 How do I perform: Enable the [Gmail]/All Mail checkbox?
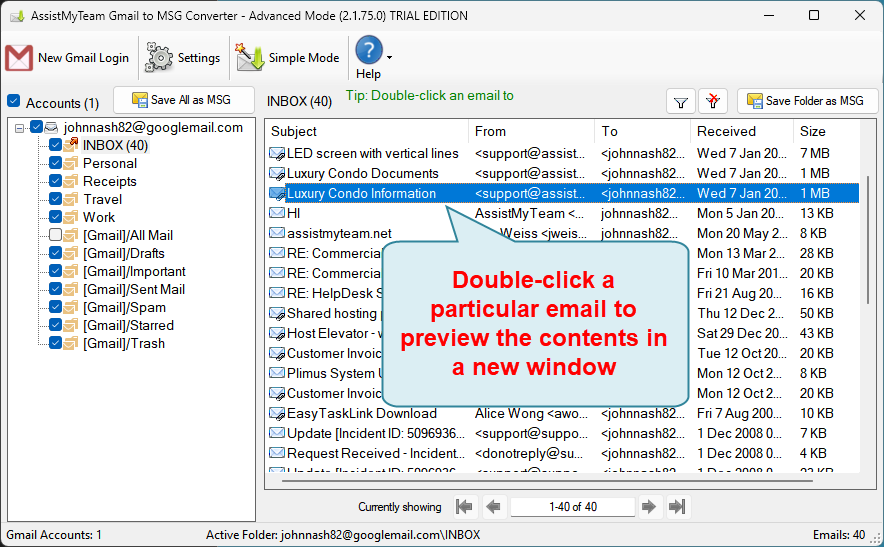coord(55,235)
